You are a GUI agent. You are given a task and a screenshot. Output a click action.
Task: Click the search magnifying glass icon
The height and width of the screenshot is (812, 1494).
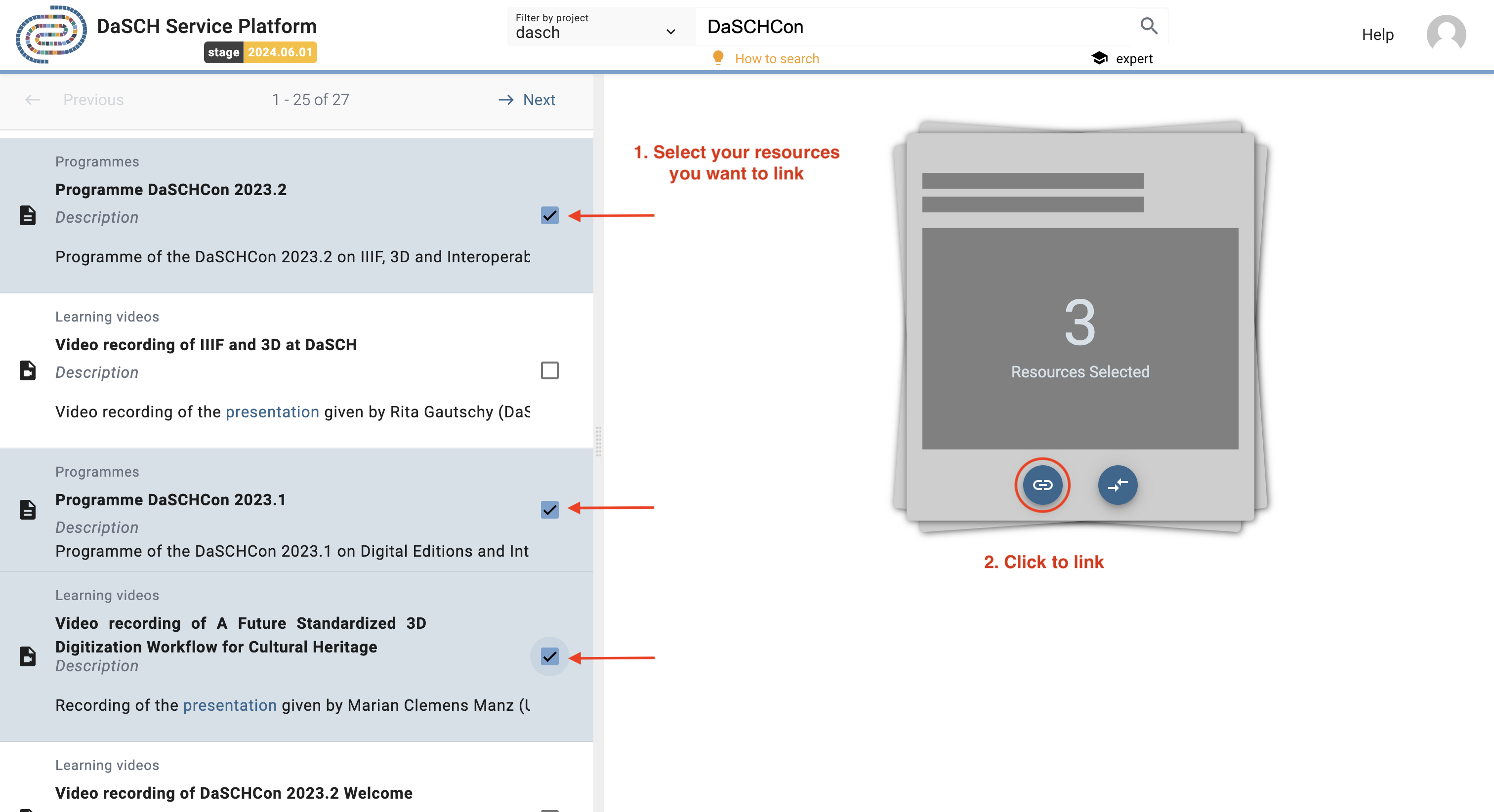coord(1149,26)
